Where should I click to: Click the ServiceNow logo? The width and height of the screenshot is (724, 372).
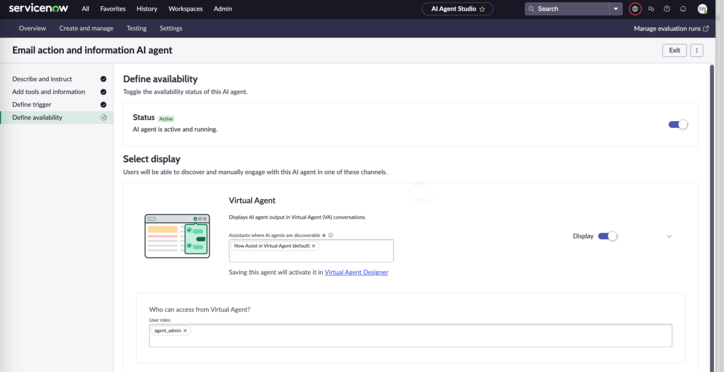pyautogui.click(x=38, y=8)
